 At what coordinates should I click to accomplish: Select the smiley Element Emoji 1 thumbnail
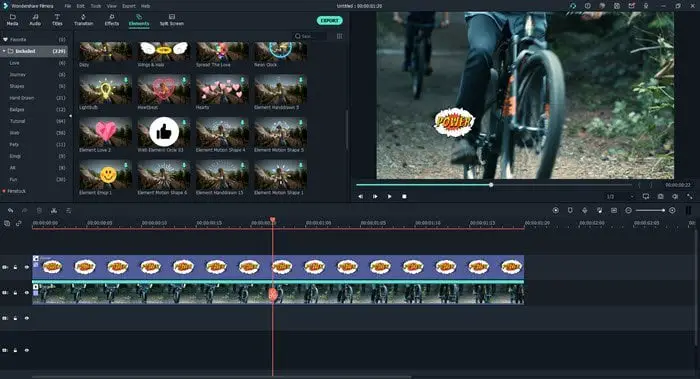point(105,175)
